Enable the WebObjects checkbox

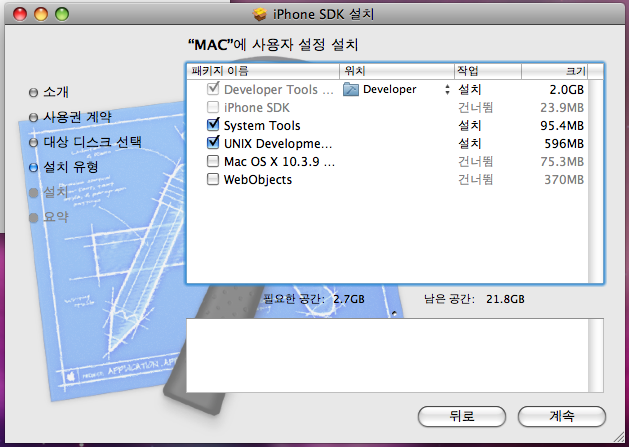point(213,179)
